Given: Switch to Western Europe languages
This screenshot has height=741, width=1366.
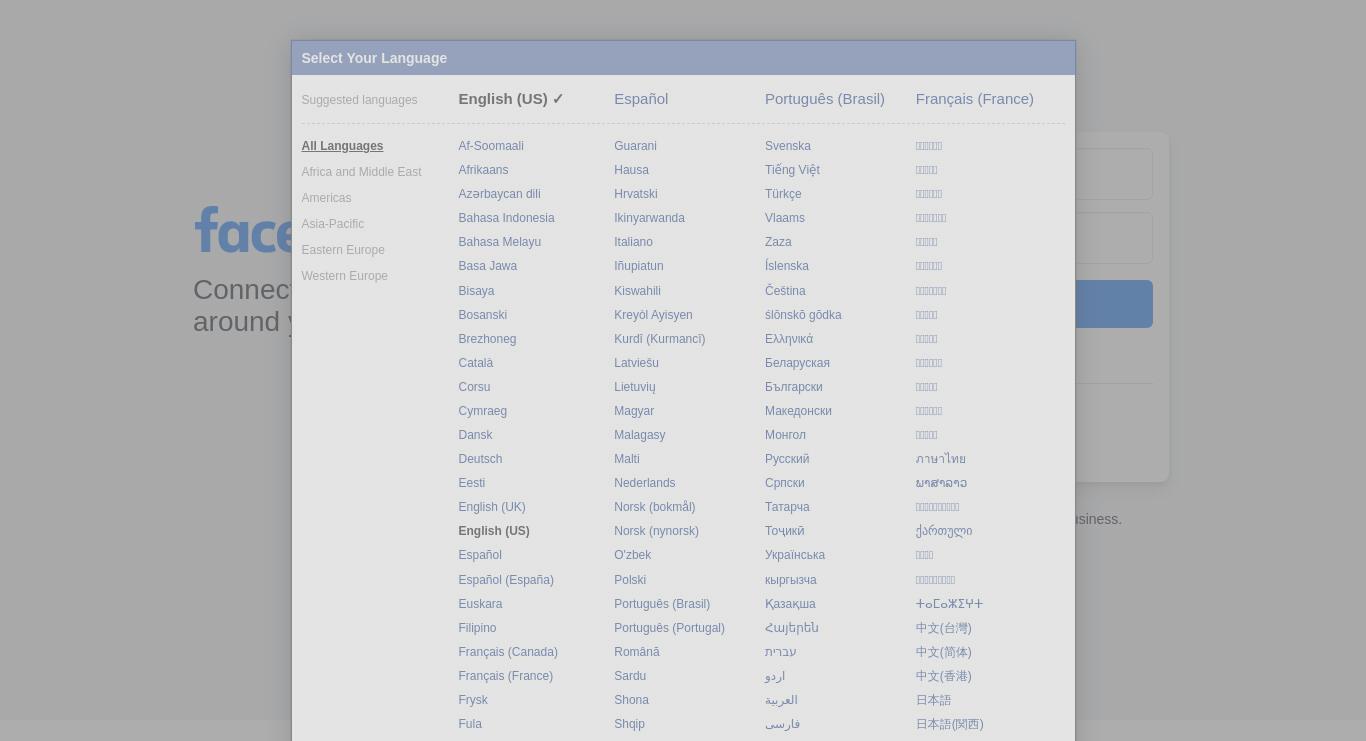Looking at the screenshot, I should (344, 276).
